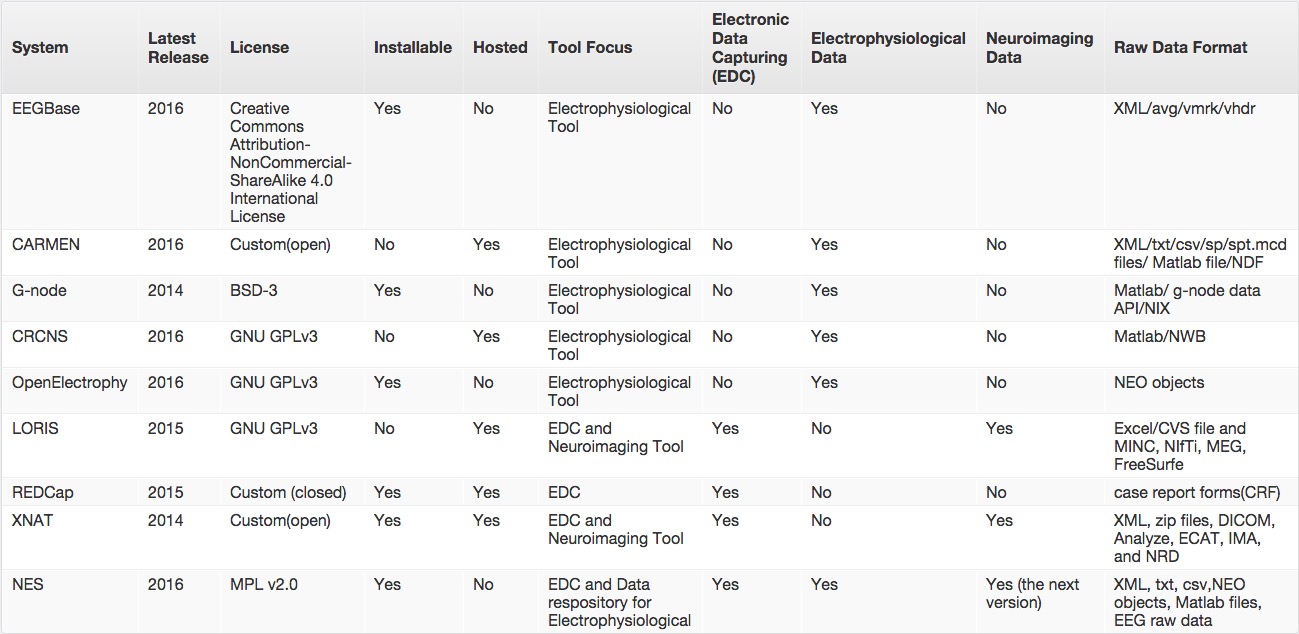This screenshot has width=1299, height=634.
Task: Click the CRCNS system name
Action: (x=40, y=336)
